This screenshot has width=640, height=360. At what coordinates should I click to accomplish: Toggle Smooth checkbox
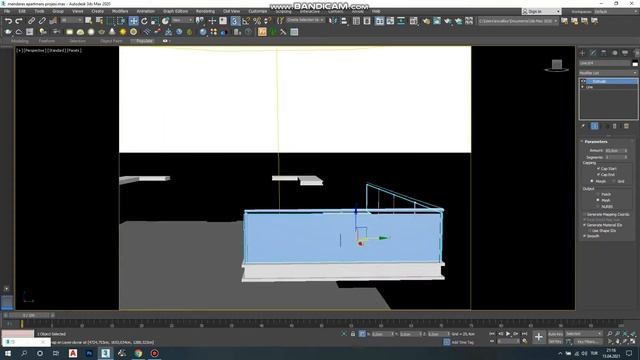coord(584,236)
